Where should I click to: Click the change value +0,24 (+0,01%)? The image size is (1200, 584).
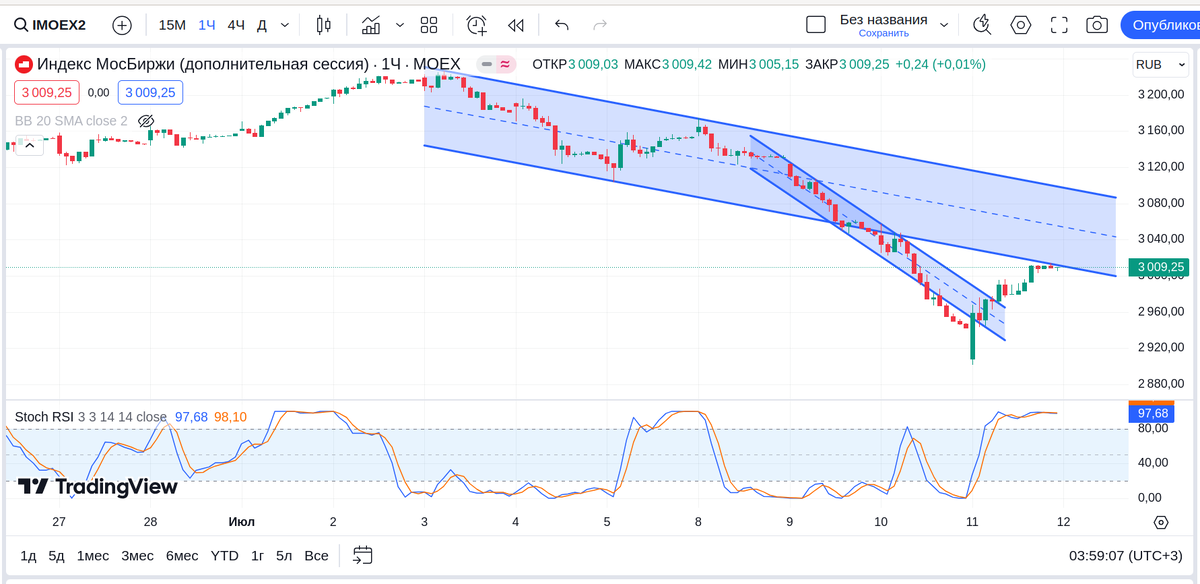[940, 64]
